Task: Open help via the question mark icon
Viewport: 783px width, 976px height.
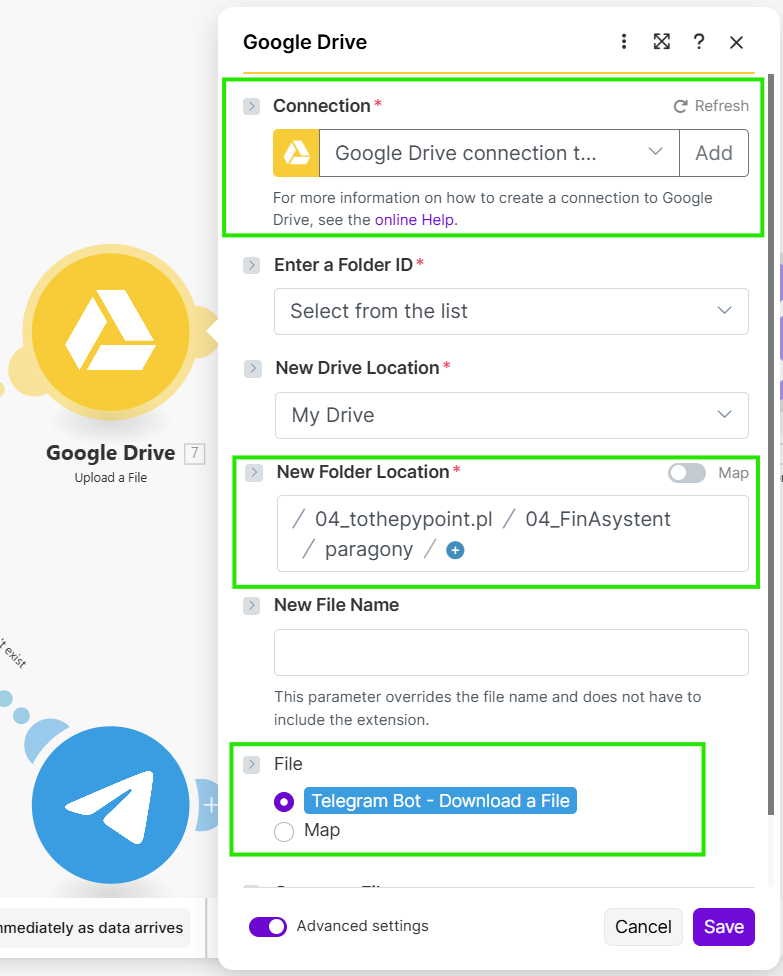Action: [699, 42]
